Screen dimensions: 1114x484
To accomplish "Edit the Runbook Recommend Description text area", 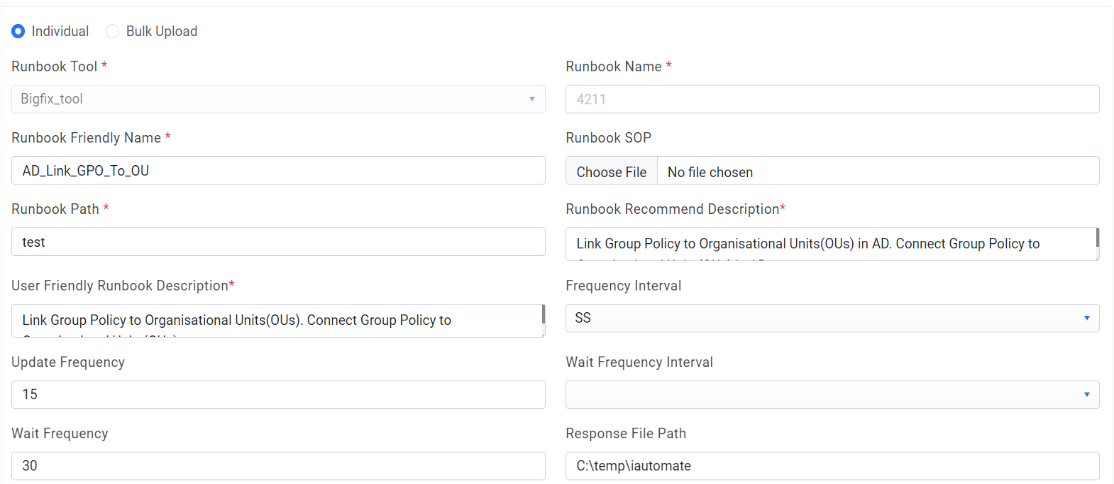I will (828, 244).
